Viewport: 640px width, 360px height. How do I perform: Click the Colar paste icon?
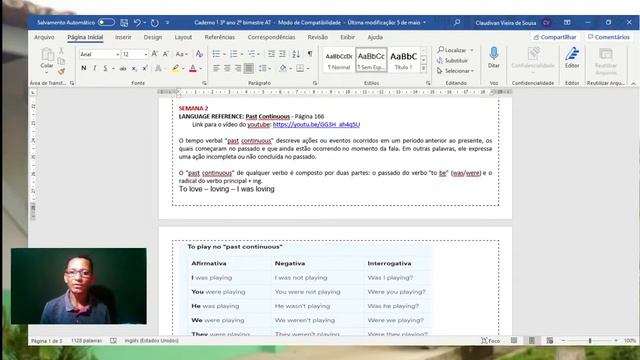pos(47,55)
